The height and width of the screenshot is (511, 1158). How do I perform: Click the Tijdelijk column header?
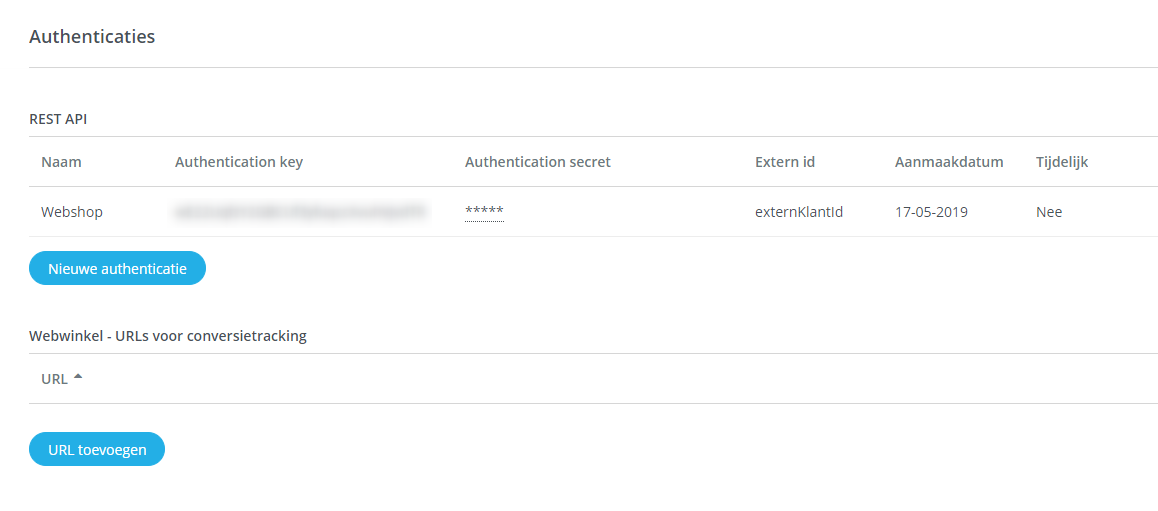tap(1062, 162)
